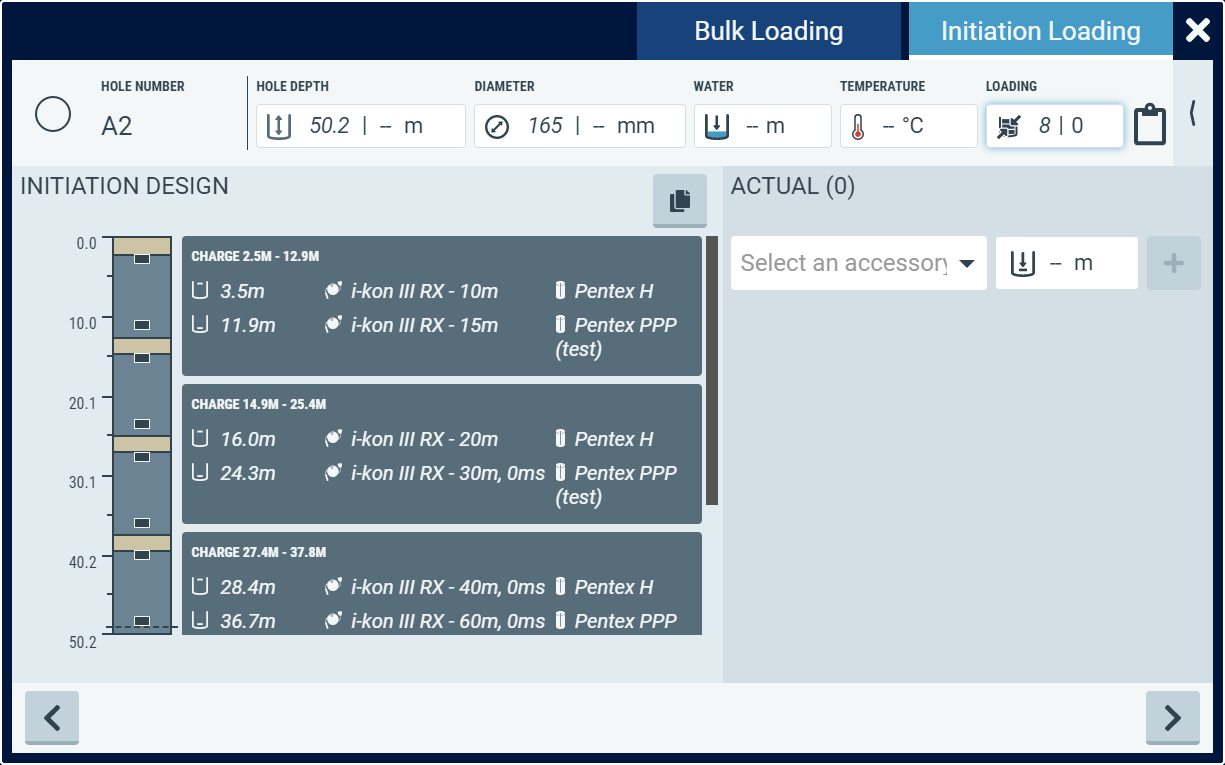The image size is (1225, 765).
Task: Toggle the hole A2 selection circle
Action: pyautogui.click(x=53, y=114)
